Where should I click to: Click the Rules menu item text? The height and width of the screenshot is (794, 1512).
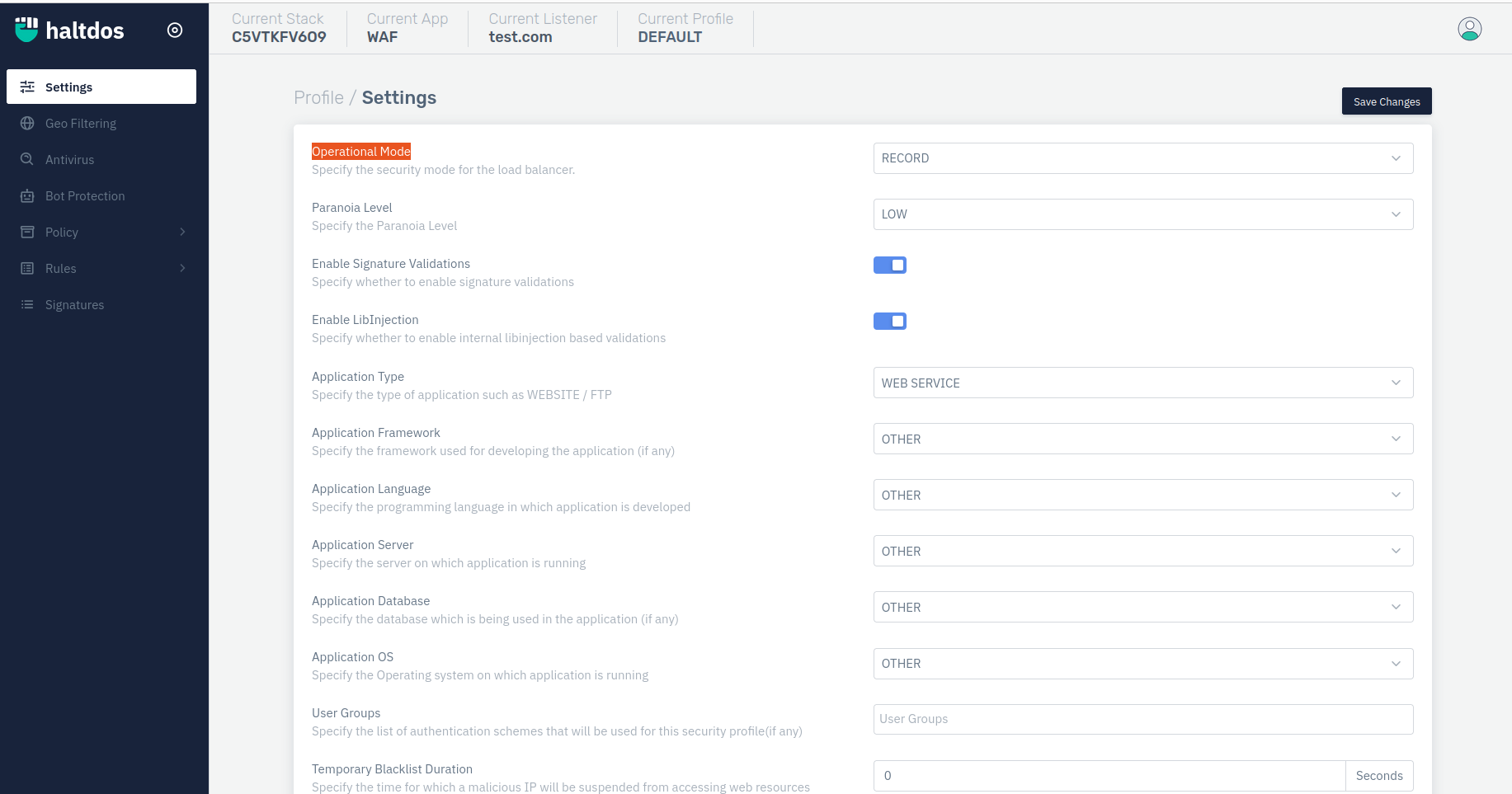coord(60,268)
